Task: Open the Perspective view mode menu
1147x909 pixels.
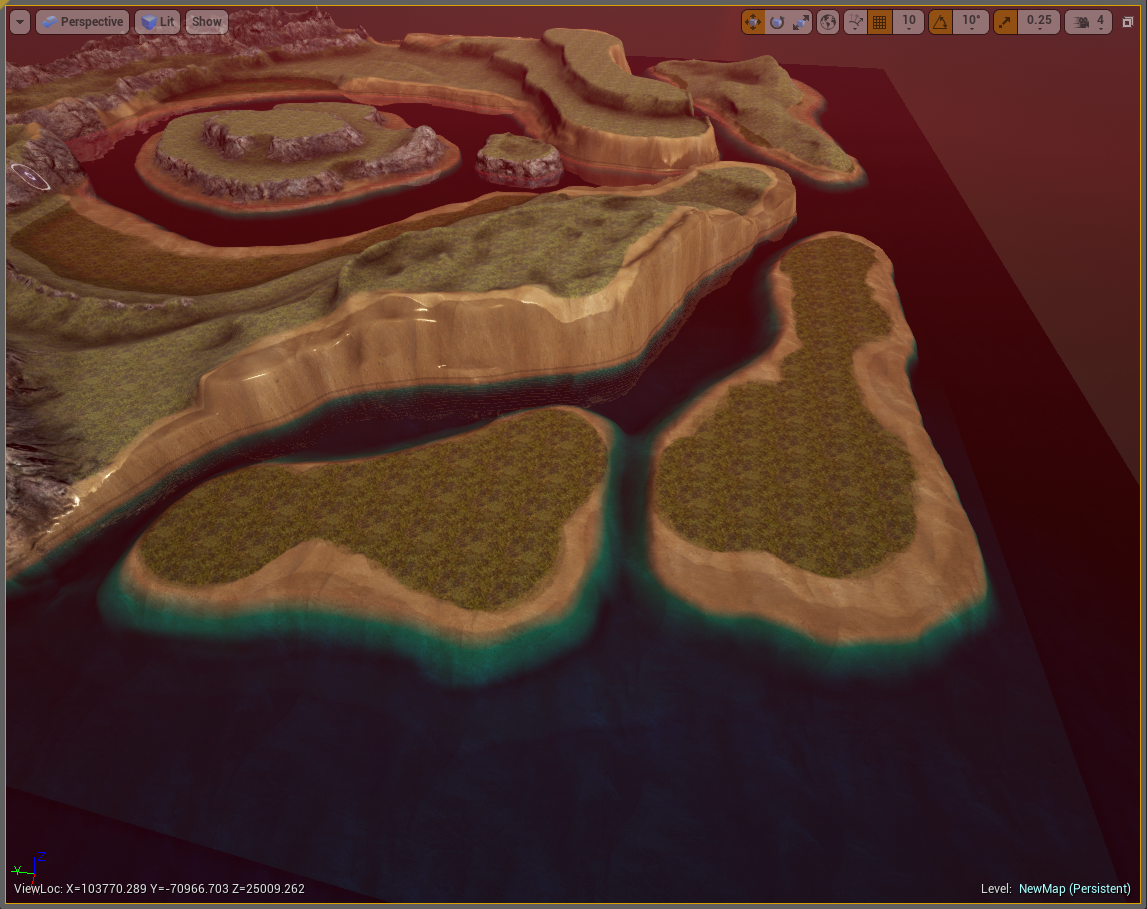Action: pos(83,22)
